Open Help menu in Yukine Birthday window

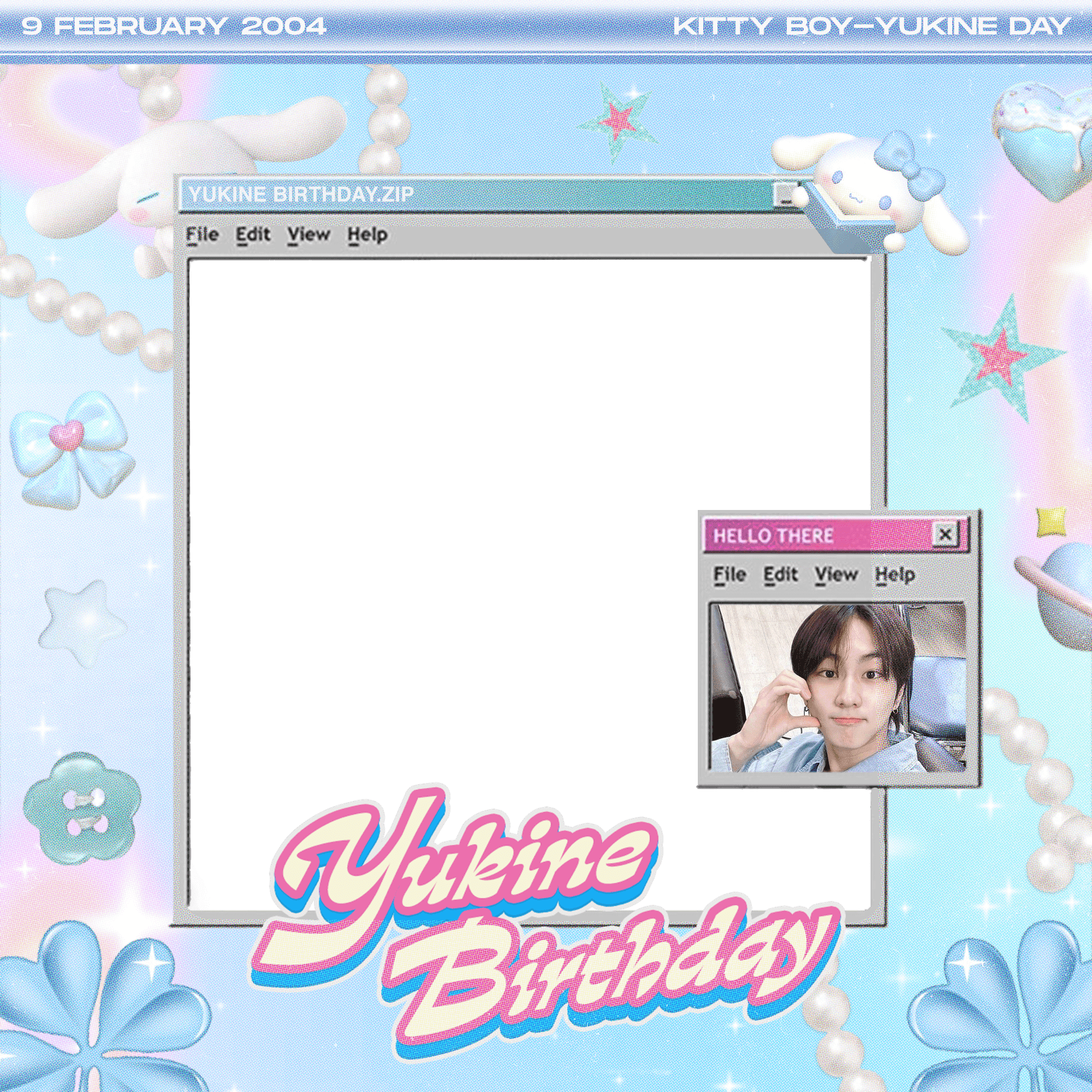click(367, 235)
